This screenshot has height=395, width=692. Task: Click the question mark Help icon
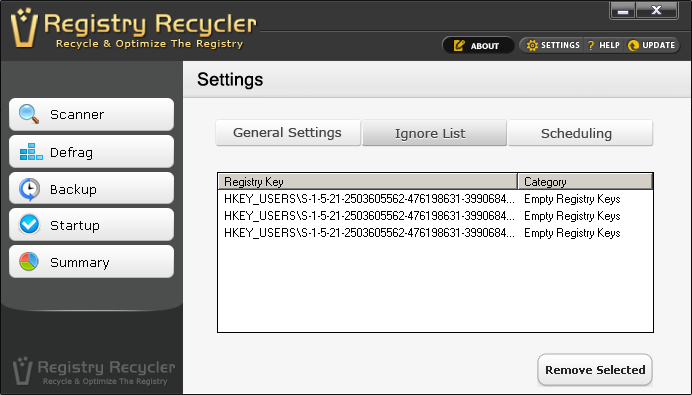[591, 45]
